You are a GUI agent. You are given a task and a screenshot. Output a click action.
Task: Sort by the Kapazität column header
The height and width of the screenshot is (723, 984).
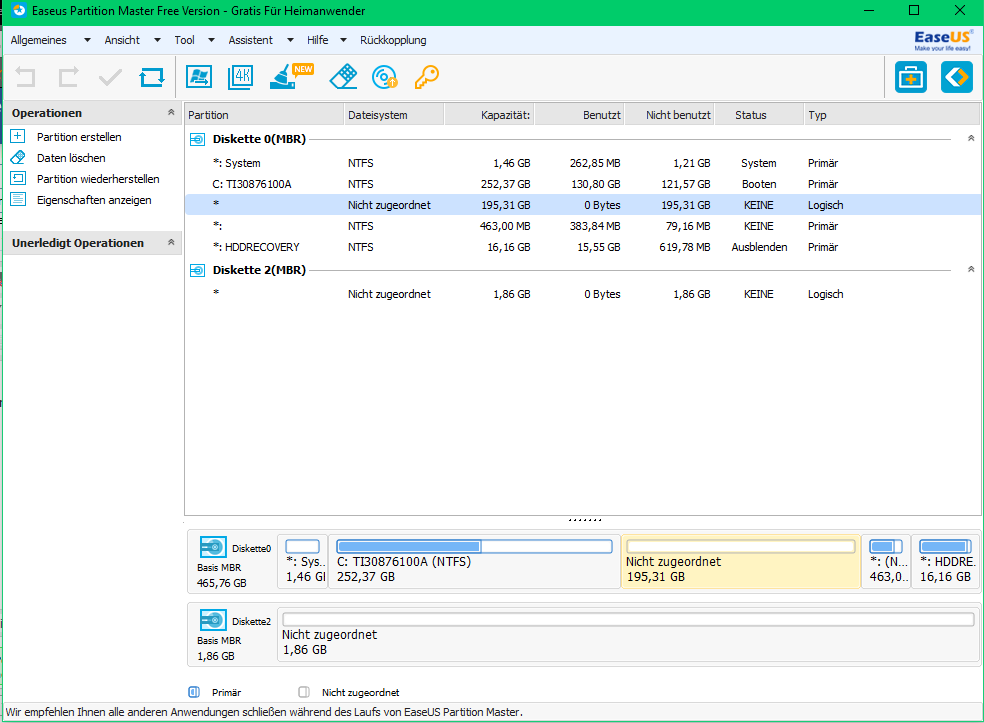tap(489, 115)
